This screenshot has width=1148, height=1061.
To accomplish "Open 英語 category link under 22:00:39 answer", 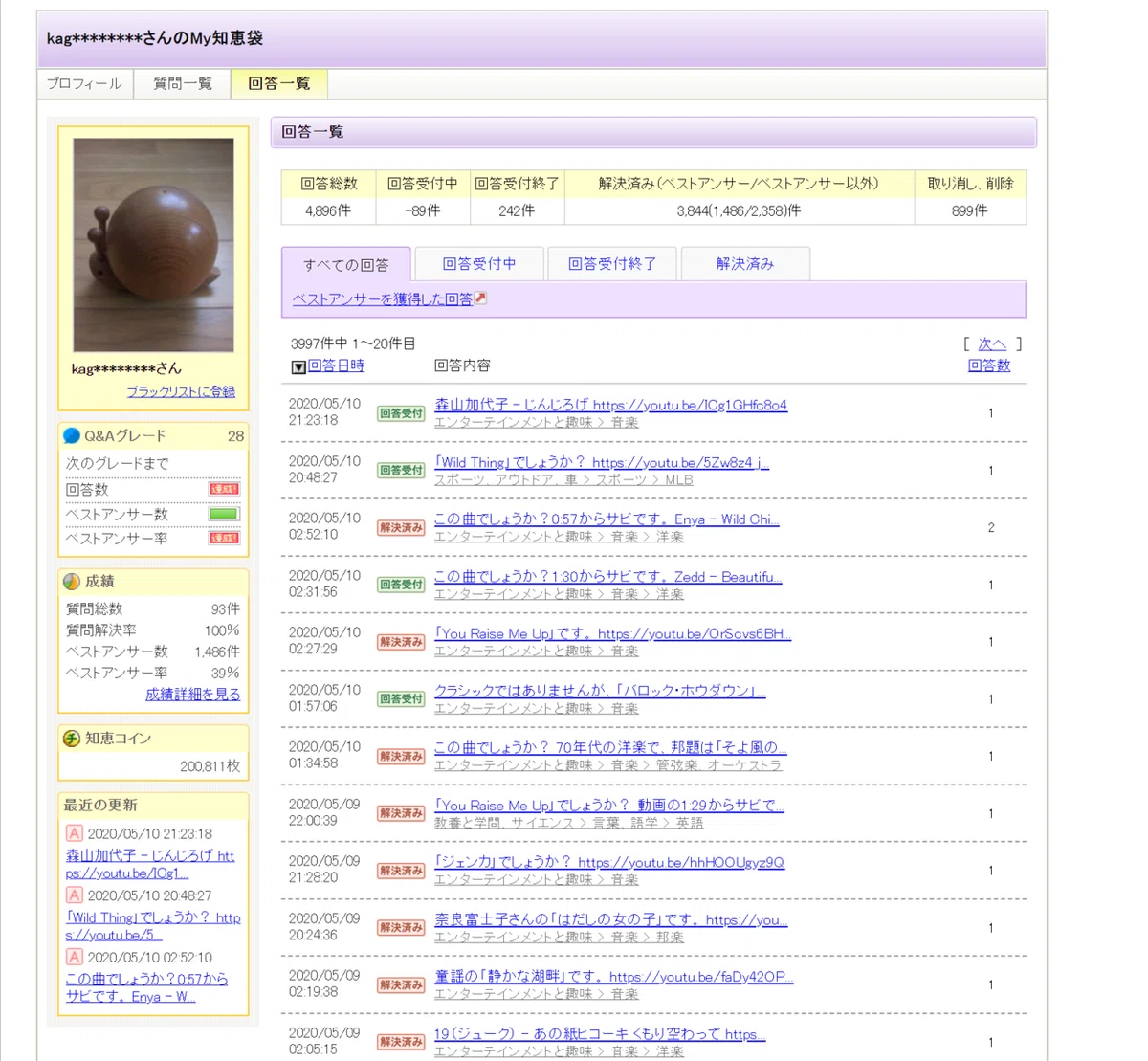I will (x=689, y=823).
